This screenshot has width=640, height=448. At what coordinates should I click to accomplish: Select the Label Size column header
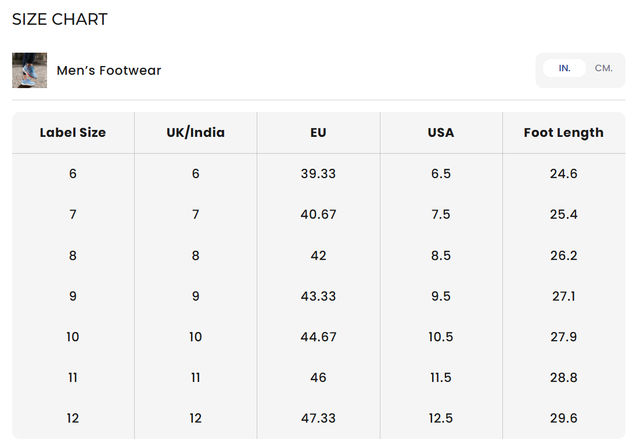tap(73, 133)
